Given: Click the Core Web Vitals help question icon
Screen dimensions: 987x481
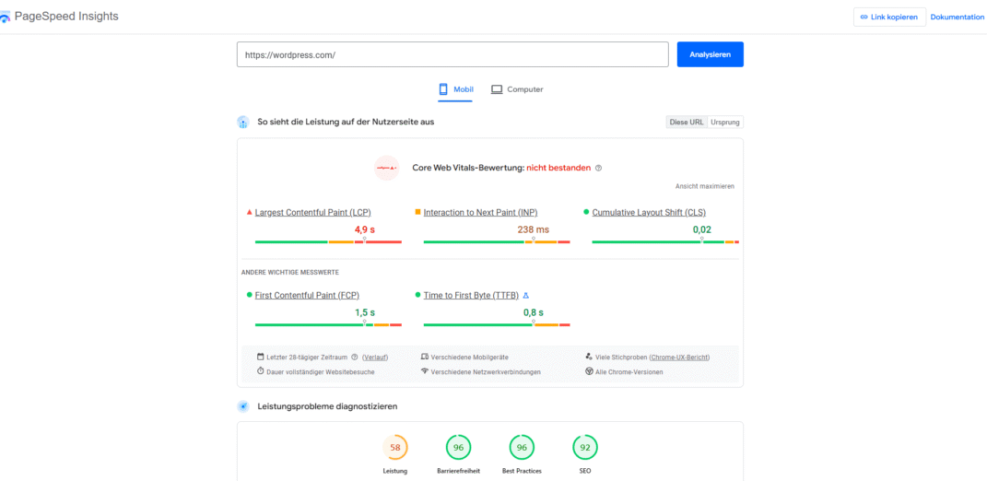Looking at the screenshot, I should coord(599,168).
